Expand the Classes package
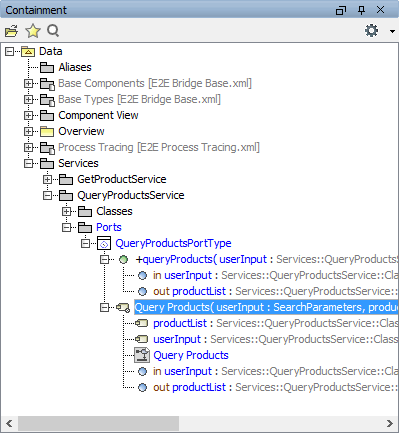 click(66, 211)
